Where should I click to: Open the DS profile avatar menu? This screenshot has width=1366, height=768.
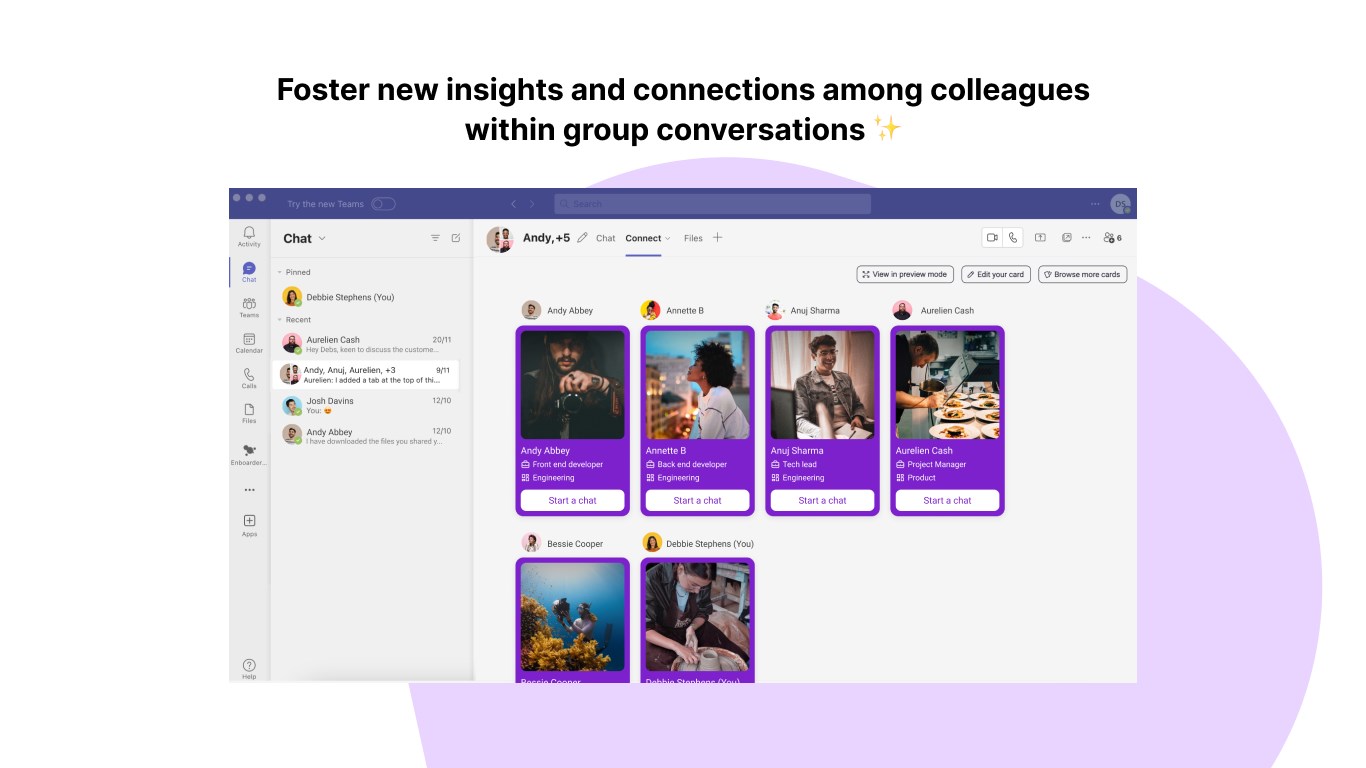point(1121,204)
